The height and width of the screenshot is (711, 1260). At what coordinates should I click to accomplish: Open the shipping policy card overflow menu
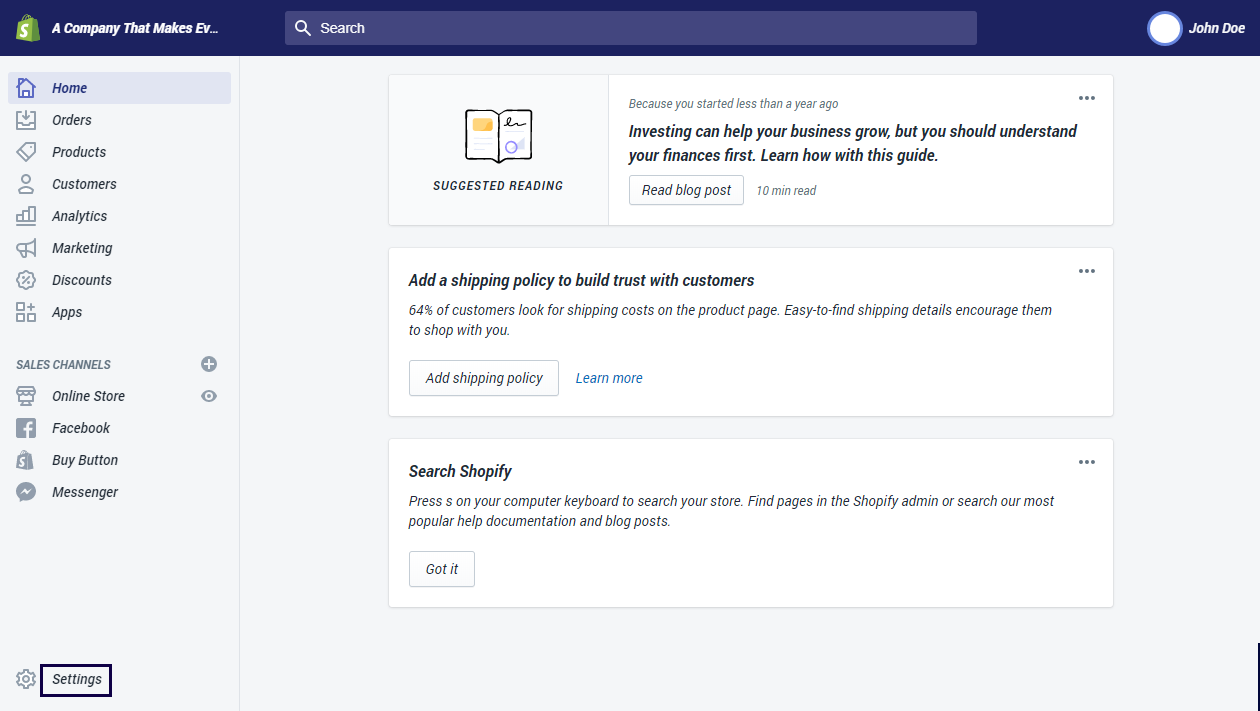(1086, 270)
